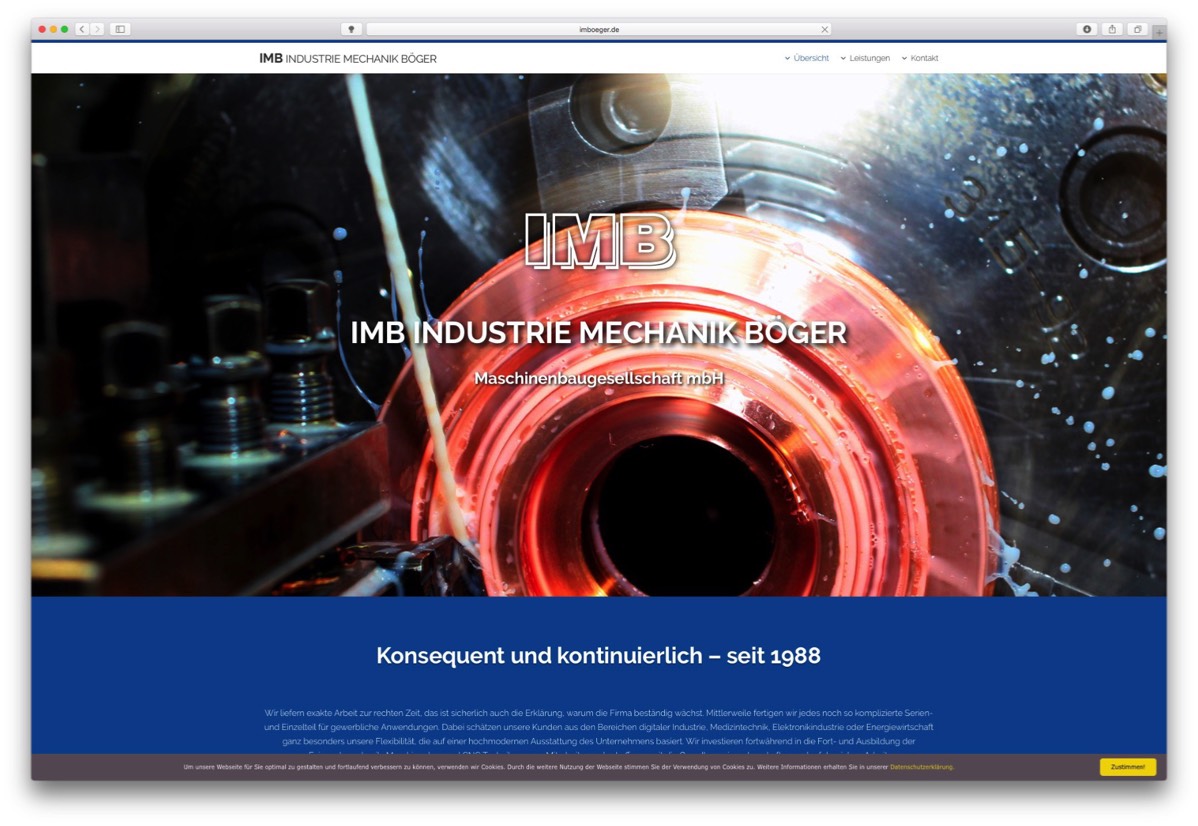Expand the Kontakt navigation menu
This screenshot has height=826, width=1198.
[x=923, y=58]
